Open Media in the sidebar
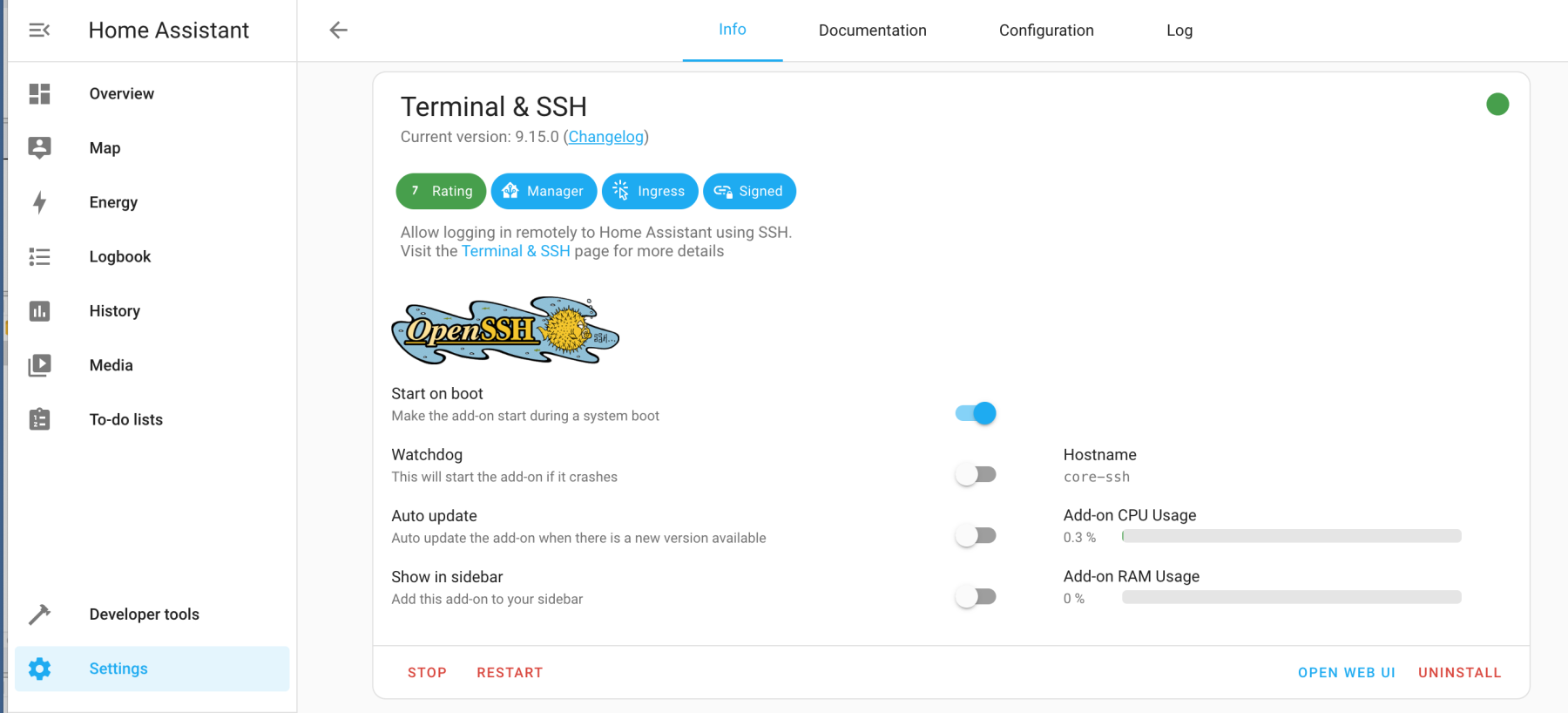1568x713 pixels. point(152,365)
